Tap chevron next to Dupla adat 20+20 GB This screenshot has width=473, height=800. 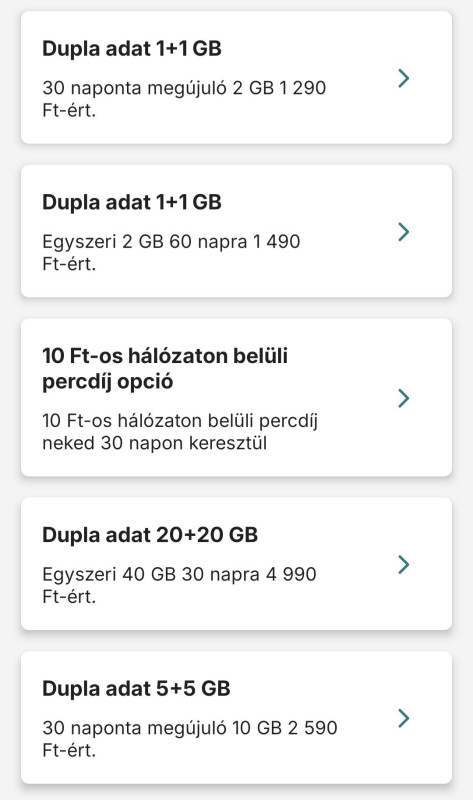[x=404, y=564]
